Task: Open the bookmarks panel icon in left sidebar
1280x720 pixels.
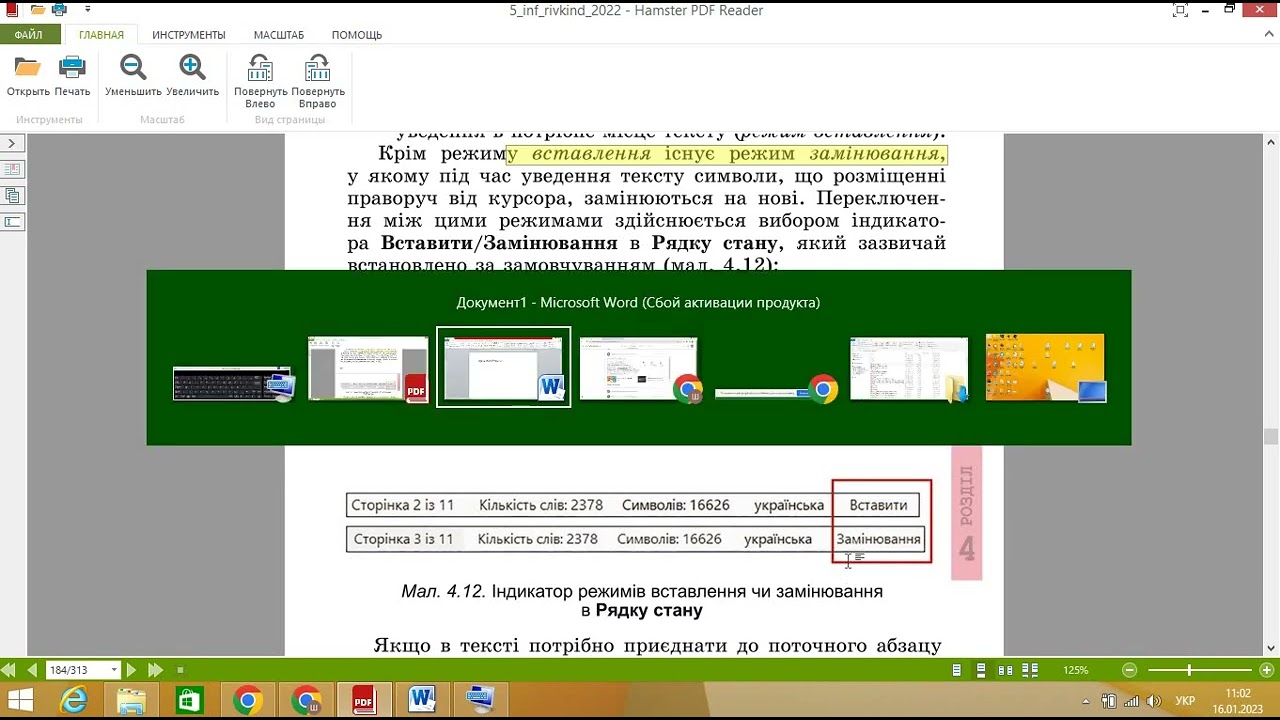Action: click(13, 170)
